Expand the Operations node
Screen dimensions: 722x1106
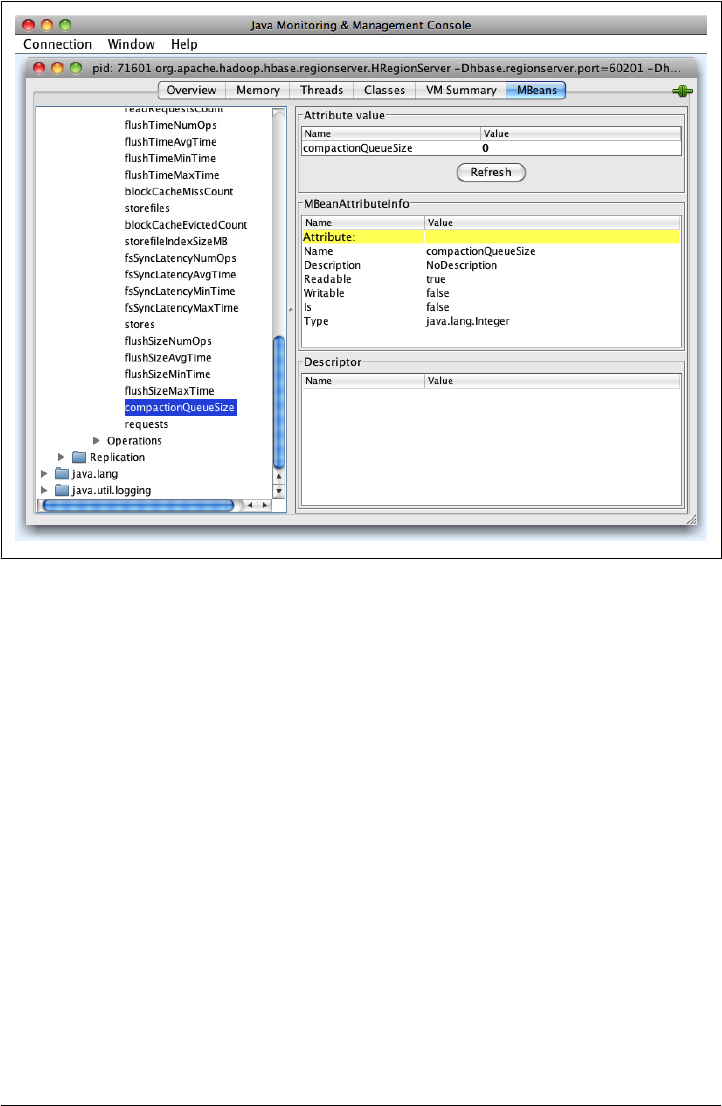[97, 441]
